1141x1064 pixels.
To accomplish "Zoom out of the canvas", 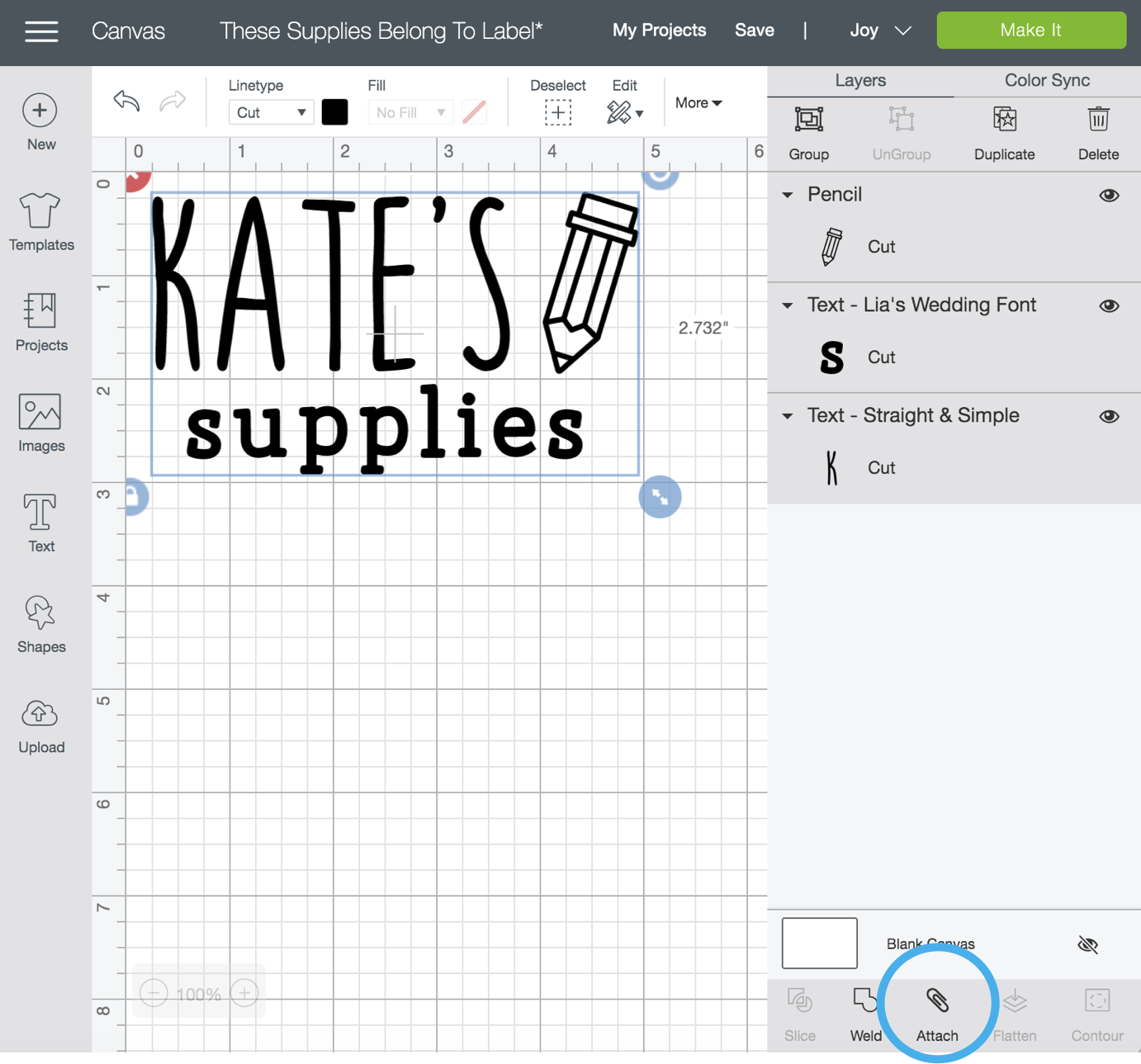I will (154, 993).
